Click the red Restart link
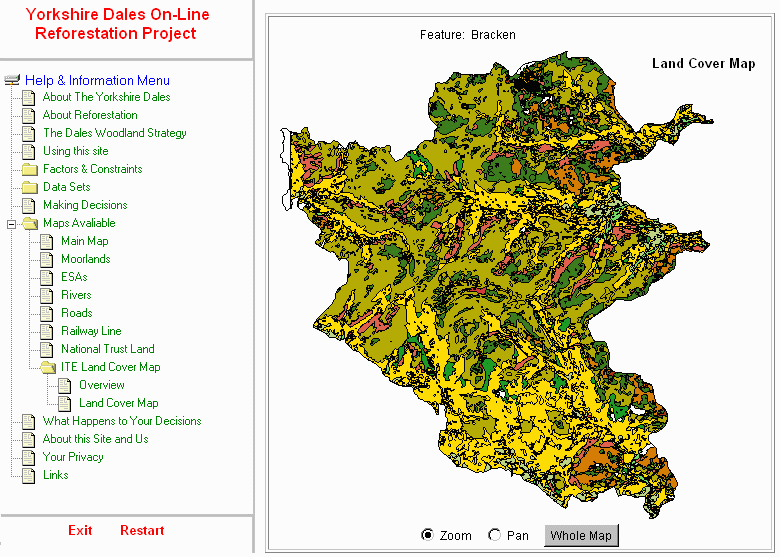The image size is (780, 557). click(142, 530)
